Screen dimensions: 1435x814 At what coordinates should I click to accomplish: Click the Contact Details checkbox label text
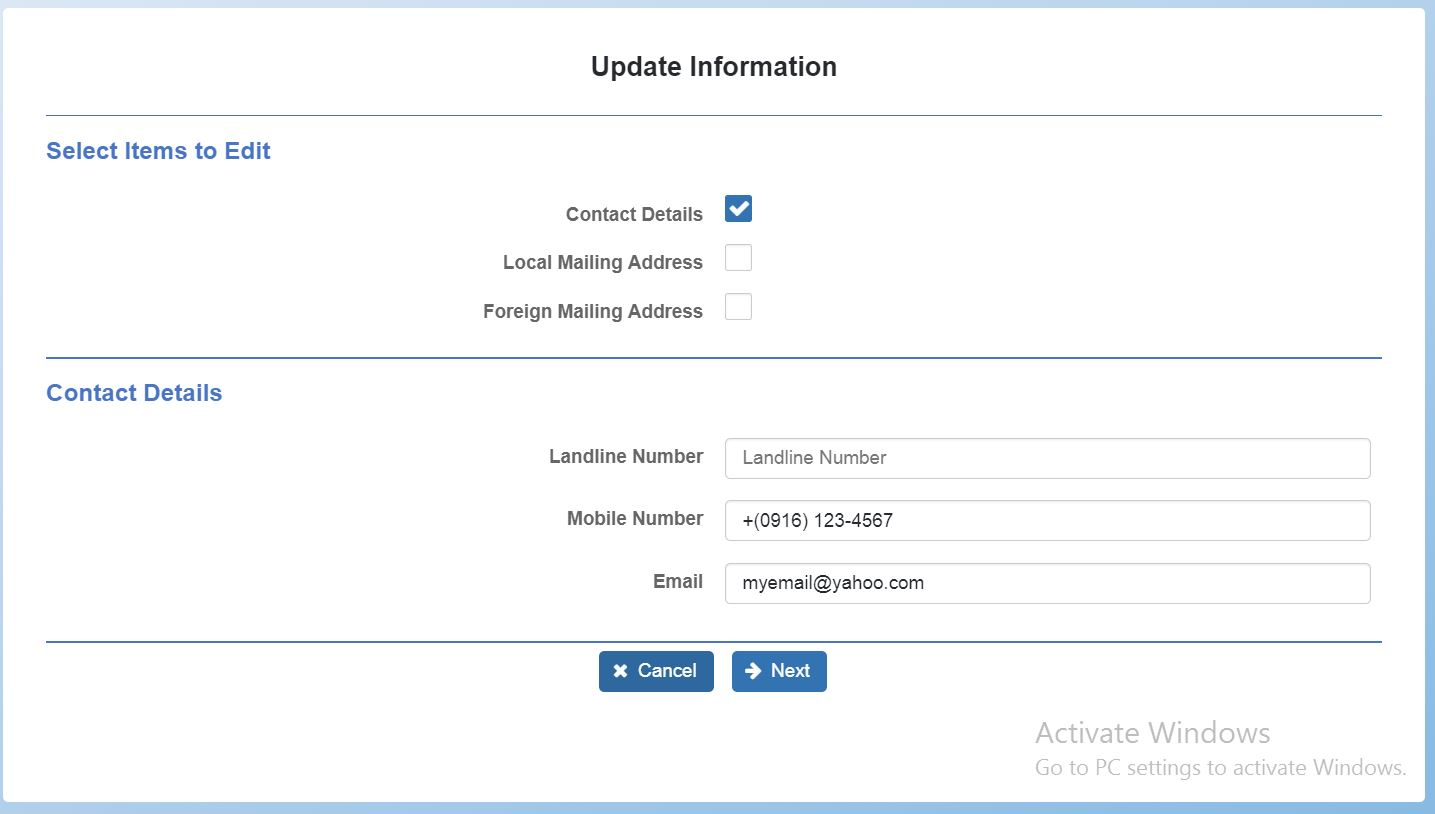634,214
